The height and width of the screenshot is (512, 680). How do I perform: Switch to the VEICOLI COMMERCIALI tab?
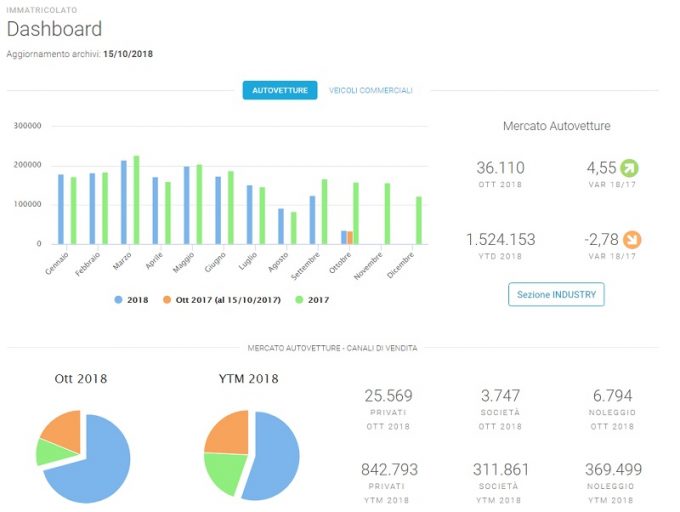370,90
